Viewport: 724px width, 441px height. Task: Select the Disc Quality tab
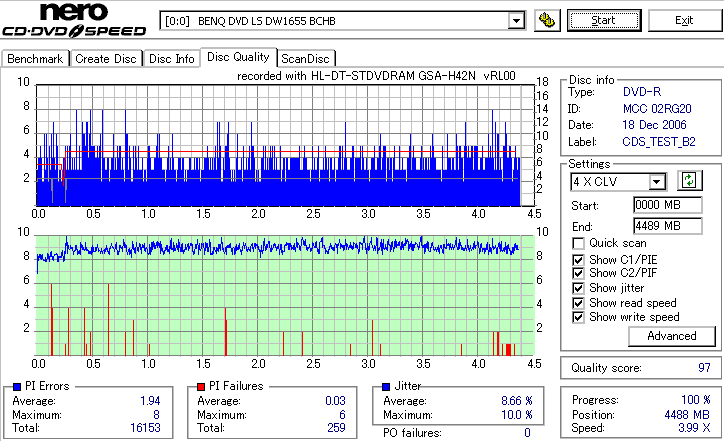pyautogui.click(x=238, y=57)
